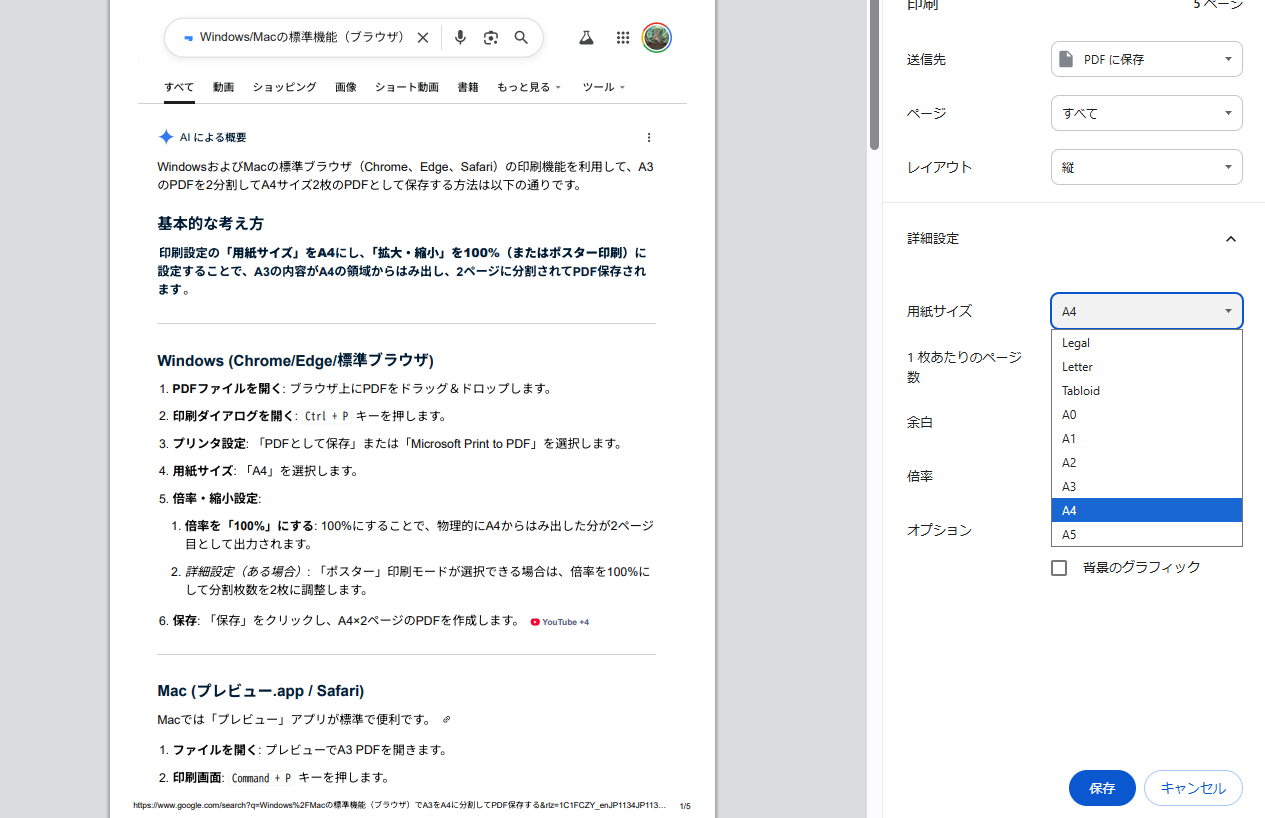Click the profile avatar picture
The height and width of the screenshot is (818, 1265).
coord(657,37)
